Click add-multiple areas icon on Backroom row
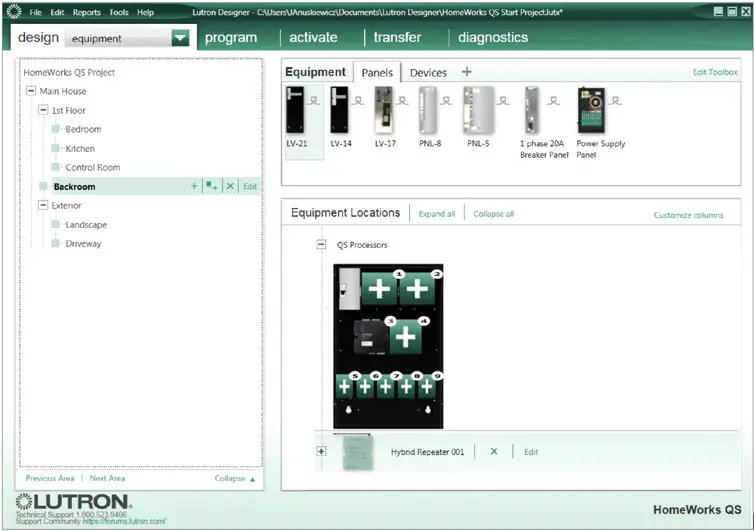 coord(212,186)
